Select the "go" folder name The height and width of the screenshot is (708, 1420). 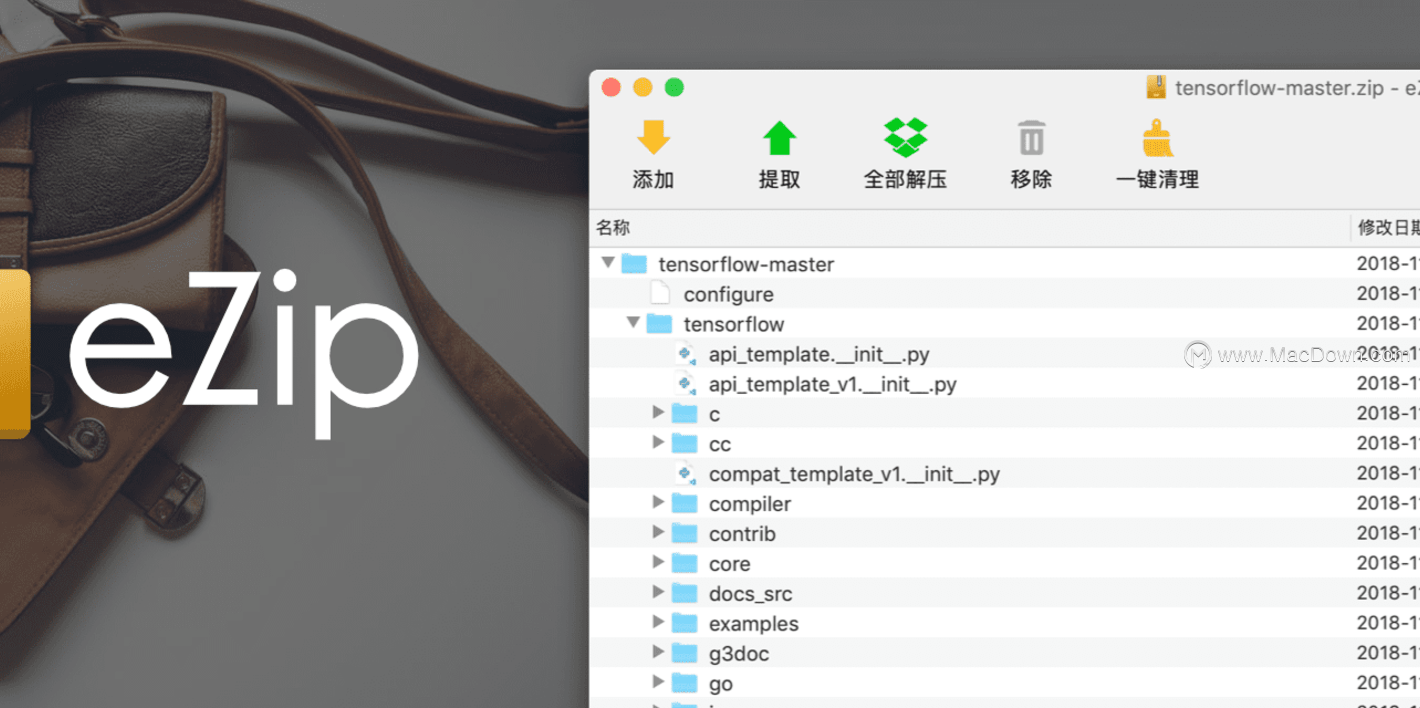tap(721, 684)
